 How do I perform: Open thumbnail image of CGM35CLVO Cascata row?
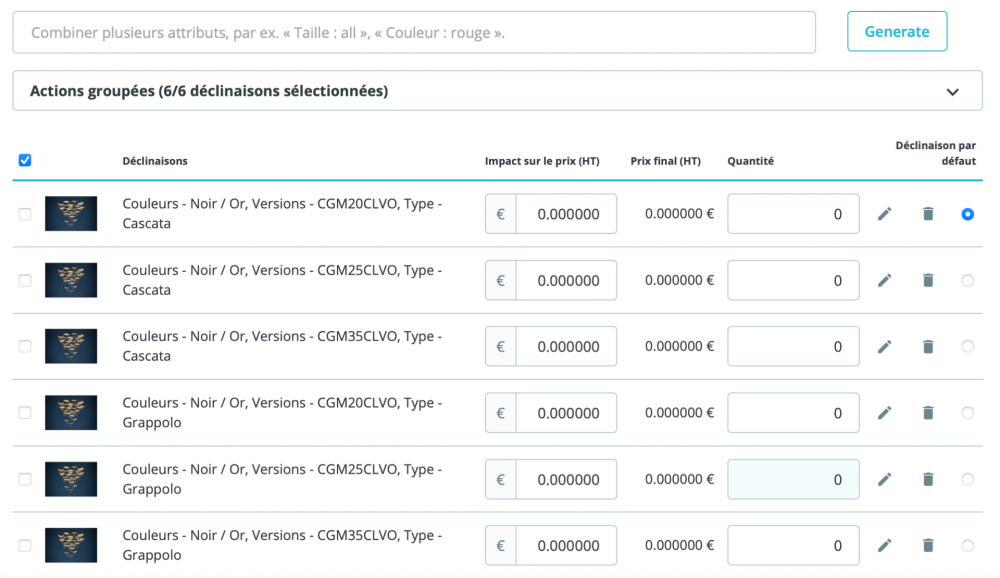pyautogui.click(x=71, y=346)
